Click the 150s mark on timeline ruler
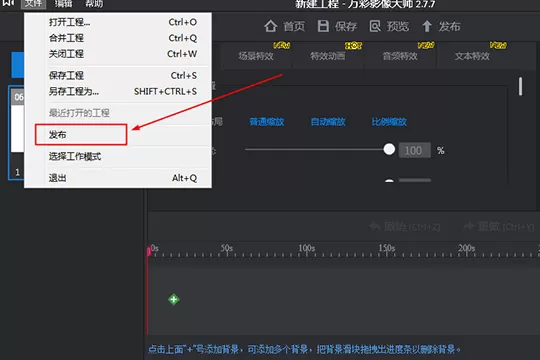The width and height of the screenshot is (540, 360). [386, 248]
